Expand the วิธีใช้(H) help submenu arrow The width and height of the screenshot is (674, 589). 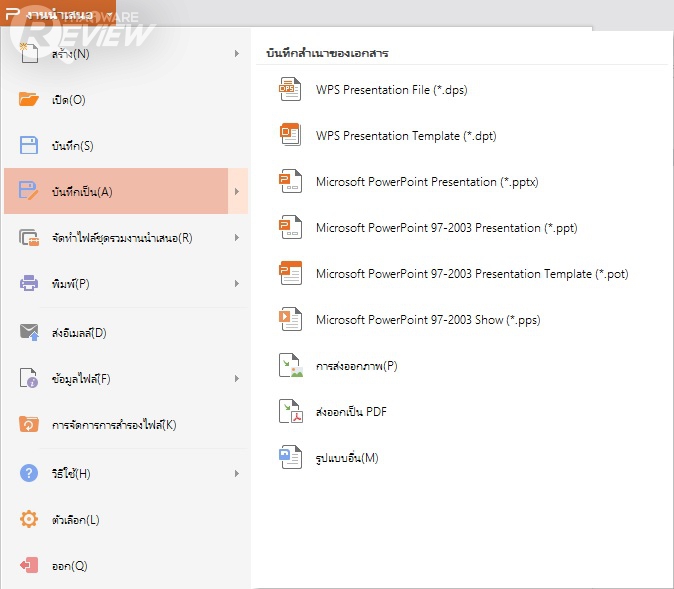[237, 473]
